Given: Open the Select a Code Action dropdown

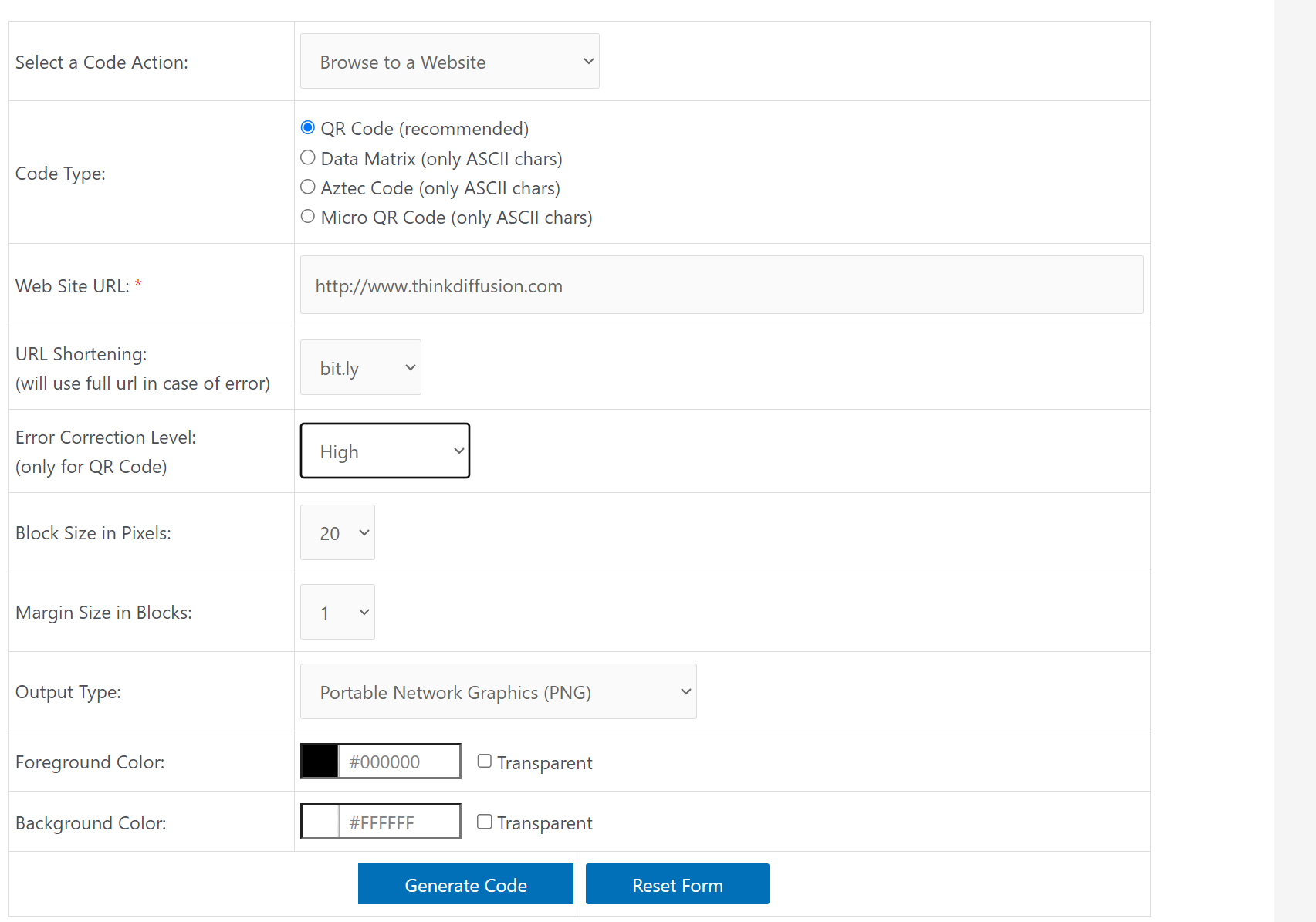Looking at the screenshot, I should point(449,61).
